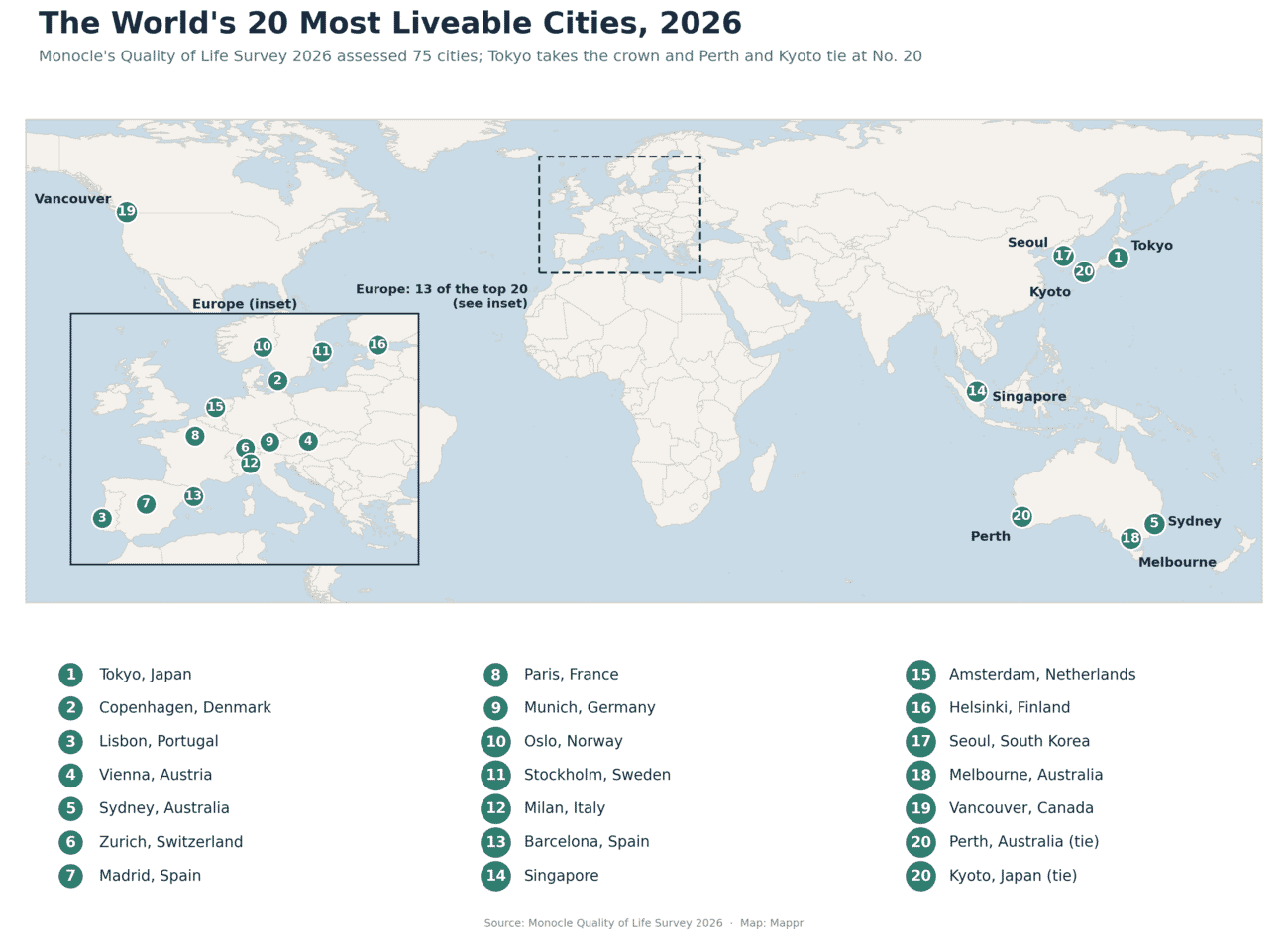
Task: Click legend badge 14 beside Singapore
Action: (495, 876)
